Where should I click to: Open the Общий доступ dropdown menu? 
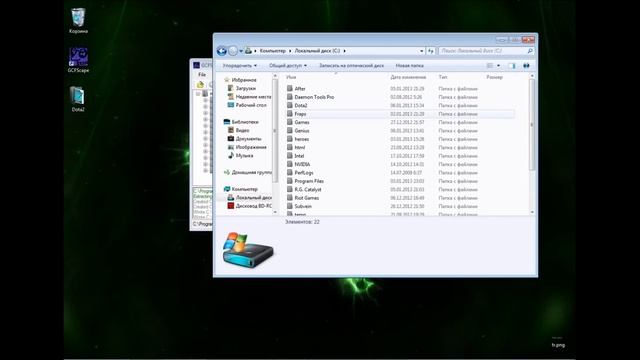point(288,66)
